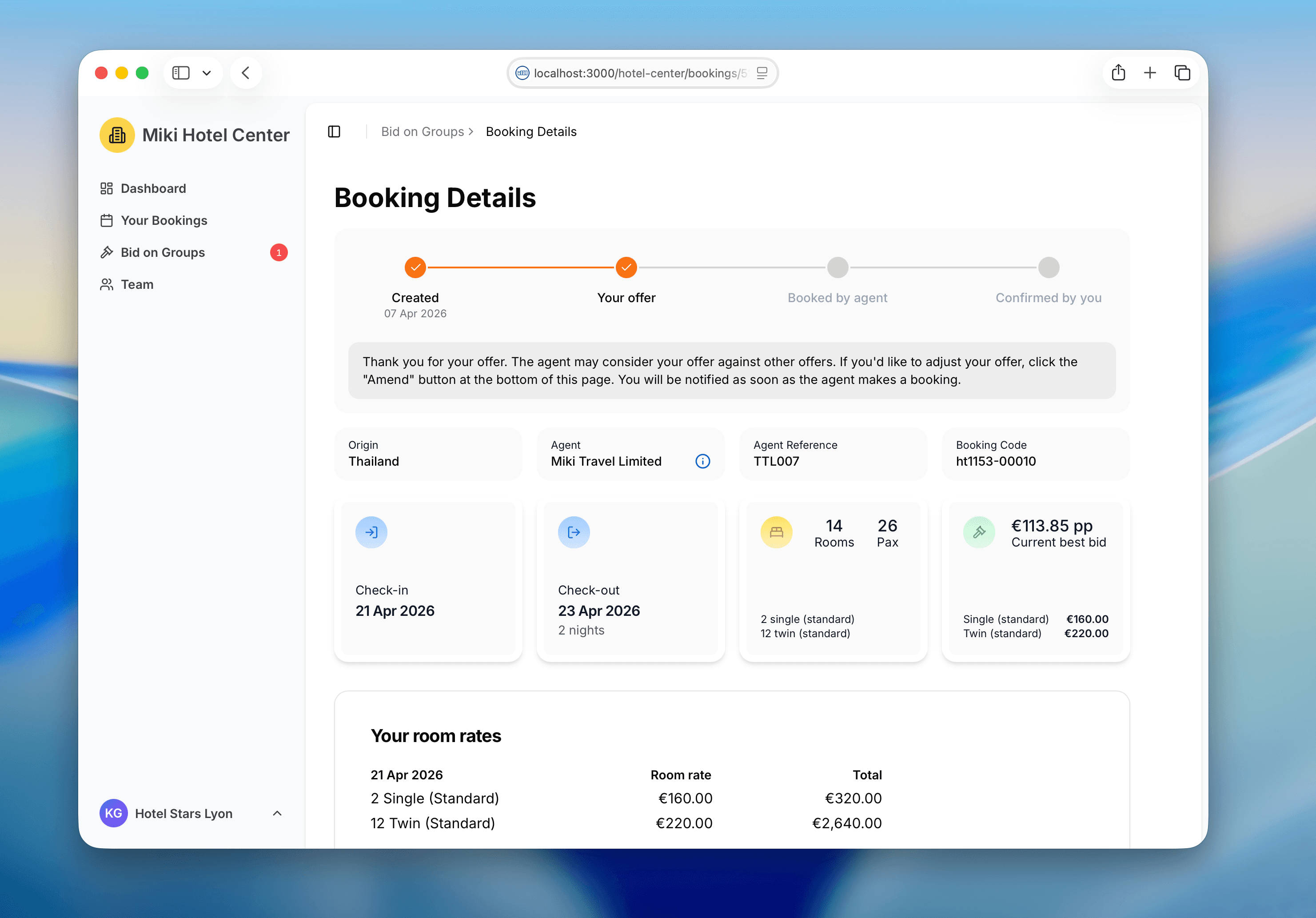Click the Origin Thailand value
This screenshot has width=1316, height=918.
(x=374, y=462)
